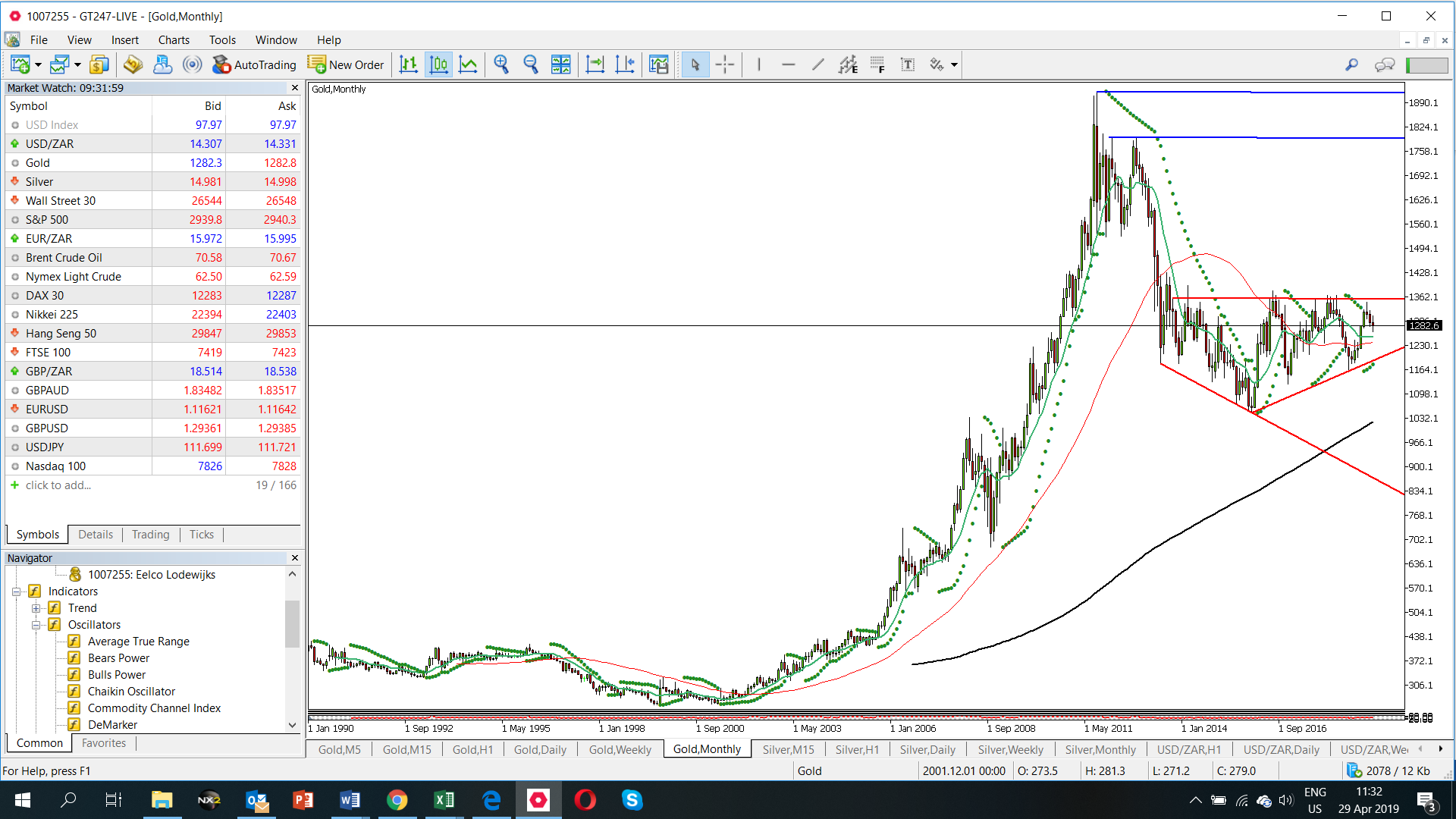Image resolution: width=1456 pixels, height=819 pixels.
Task: Collapse the Indicators tree node
Action: [16, 591]
